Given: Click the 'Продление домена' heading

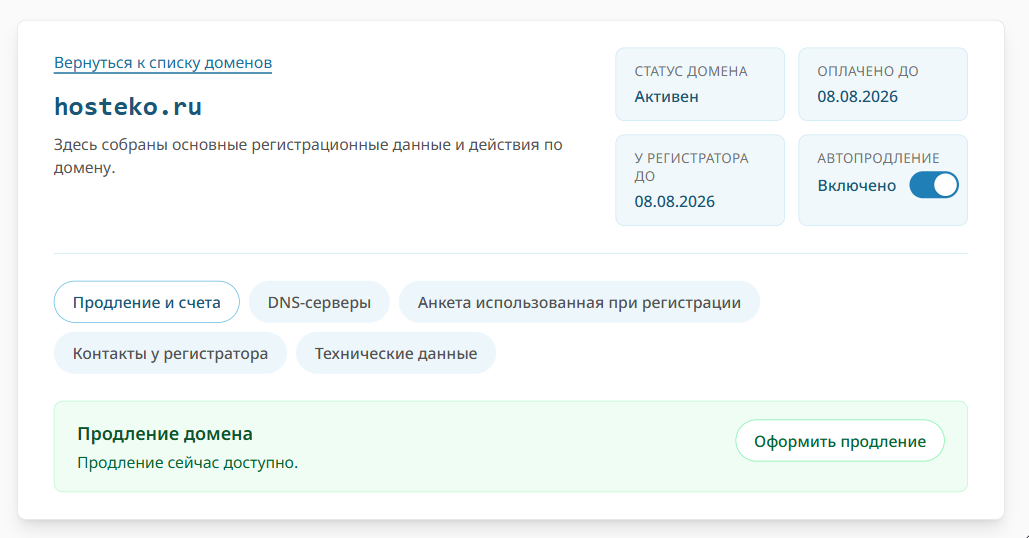Looking at the screenshot, I should tap(165, 434).
